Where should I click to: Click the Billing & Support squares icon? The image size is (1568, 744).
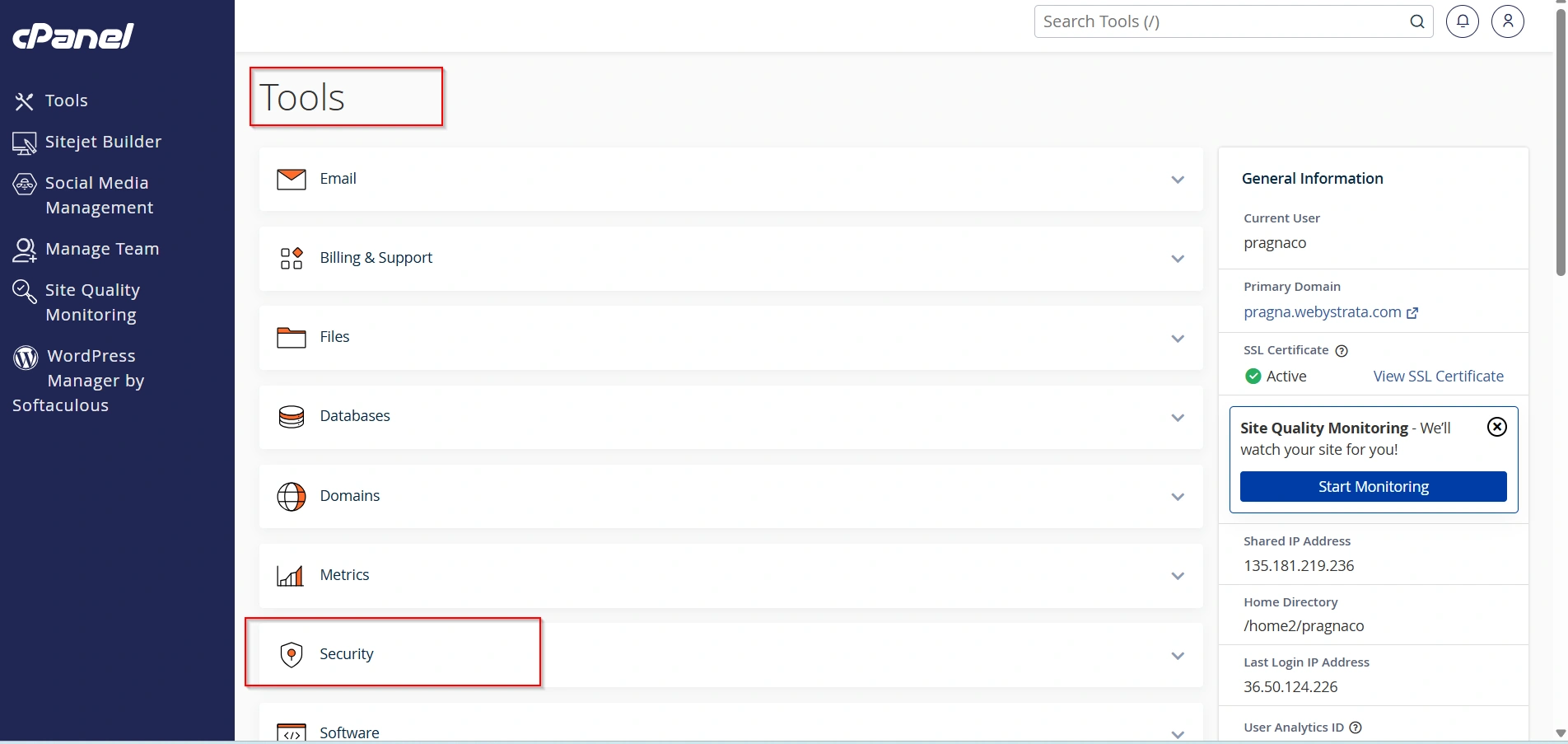tap(292, 258)
